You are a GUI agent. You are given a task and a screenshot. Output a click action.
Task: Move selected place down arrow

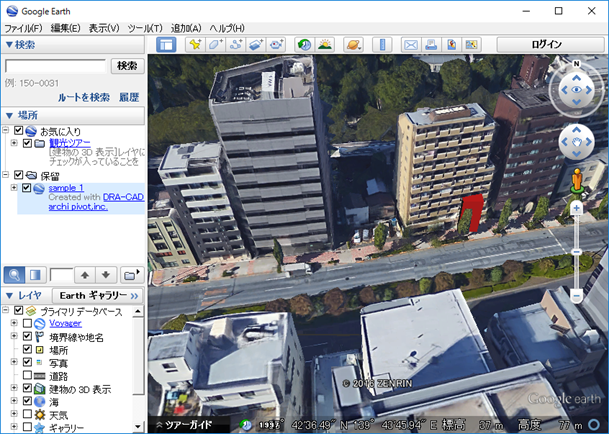click(106, 275)
